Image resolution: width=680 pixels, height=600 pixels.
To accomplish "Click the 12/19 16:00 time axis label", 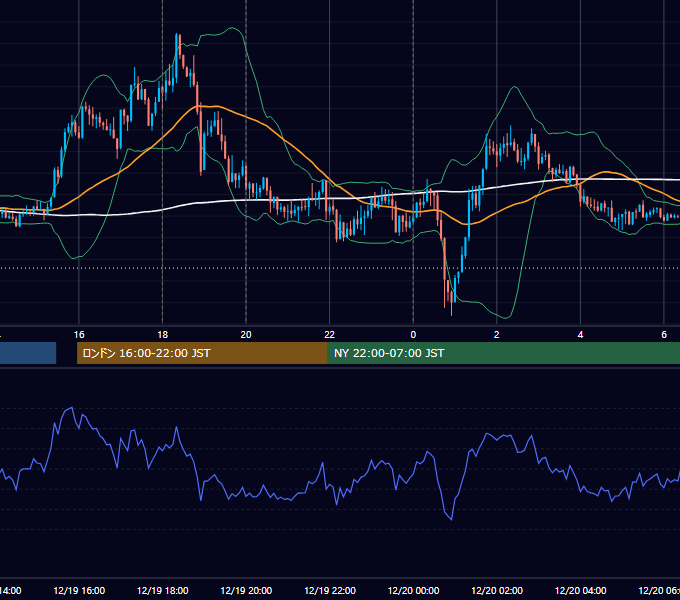I will [x=79, y=590].
